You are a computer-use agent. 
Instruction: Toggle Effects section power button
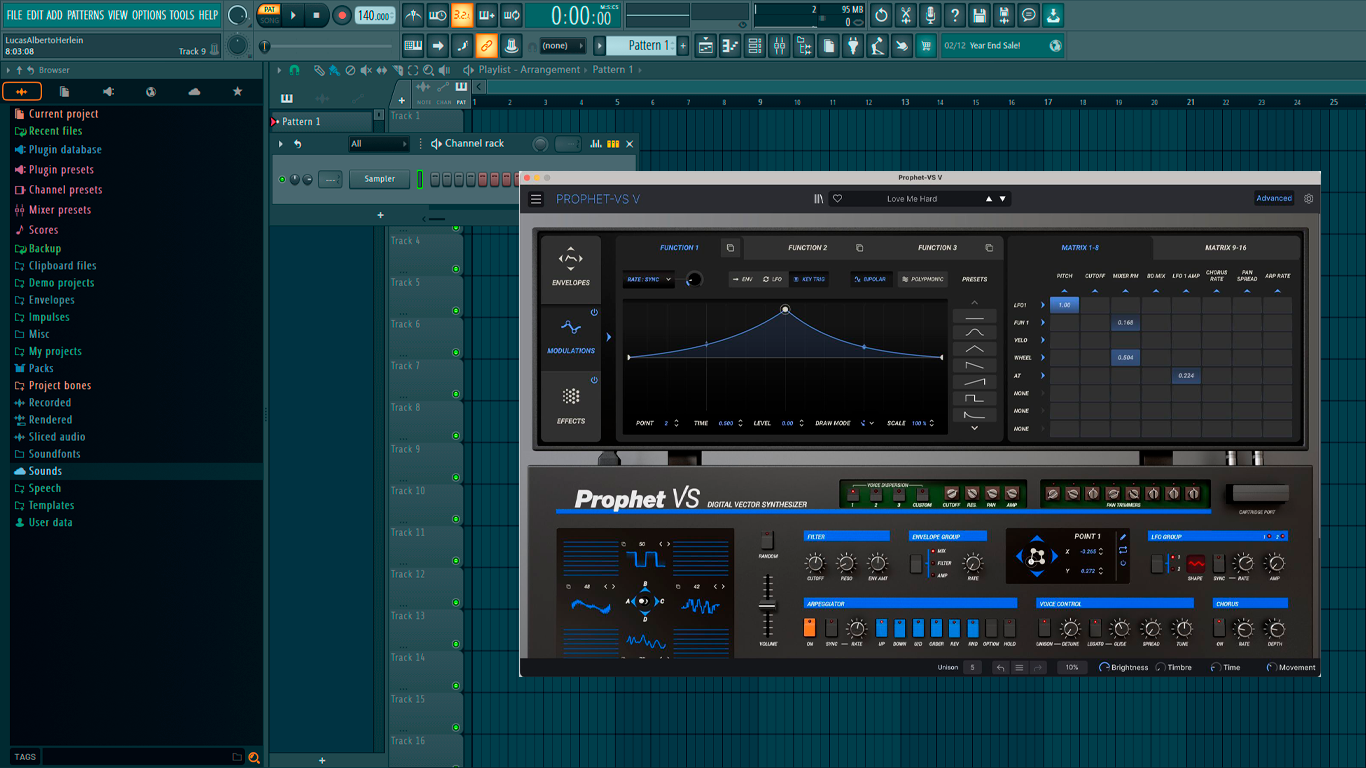coord(594,380)
